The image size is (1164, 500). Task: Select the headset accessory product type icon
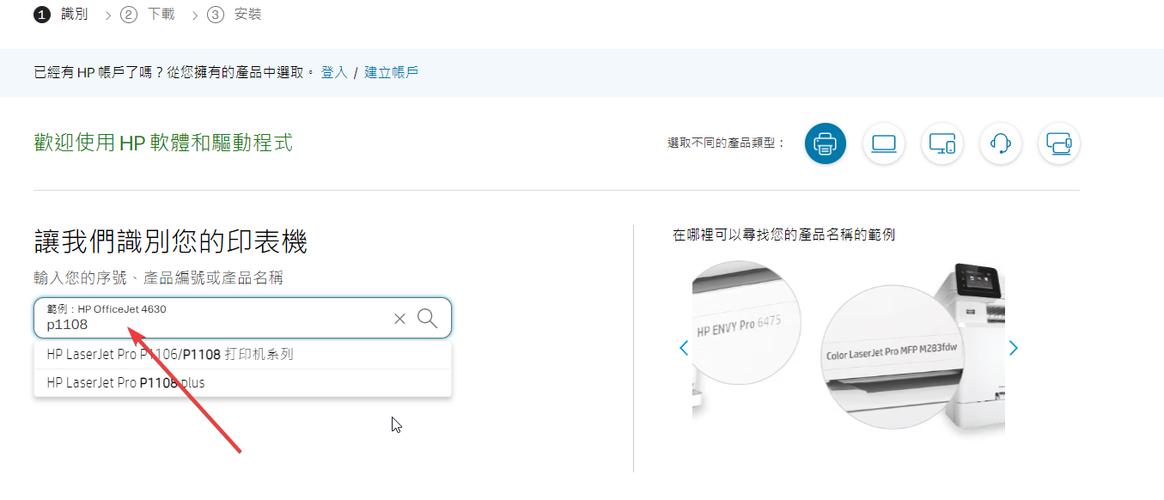tap(1001, 143)
